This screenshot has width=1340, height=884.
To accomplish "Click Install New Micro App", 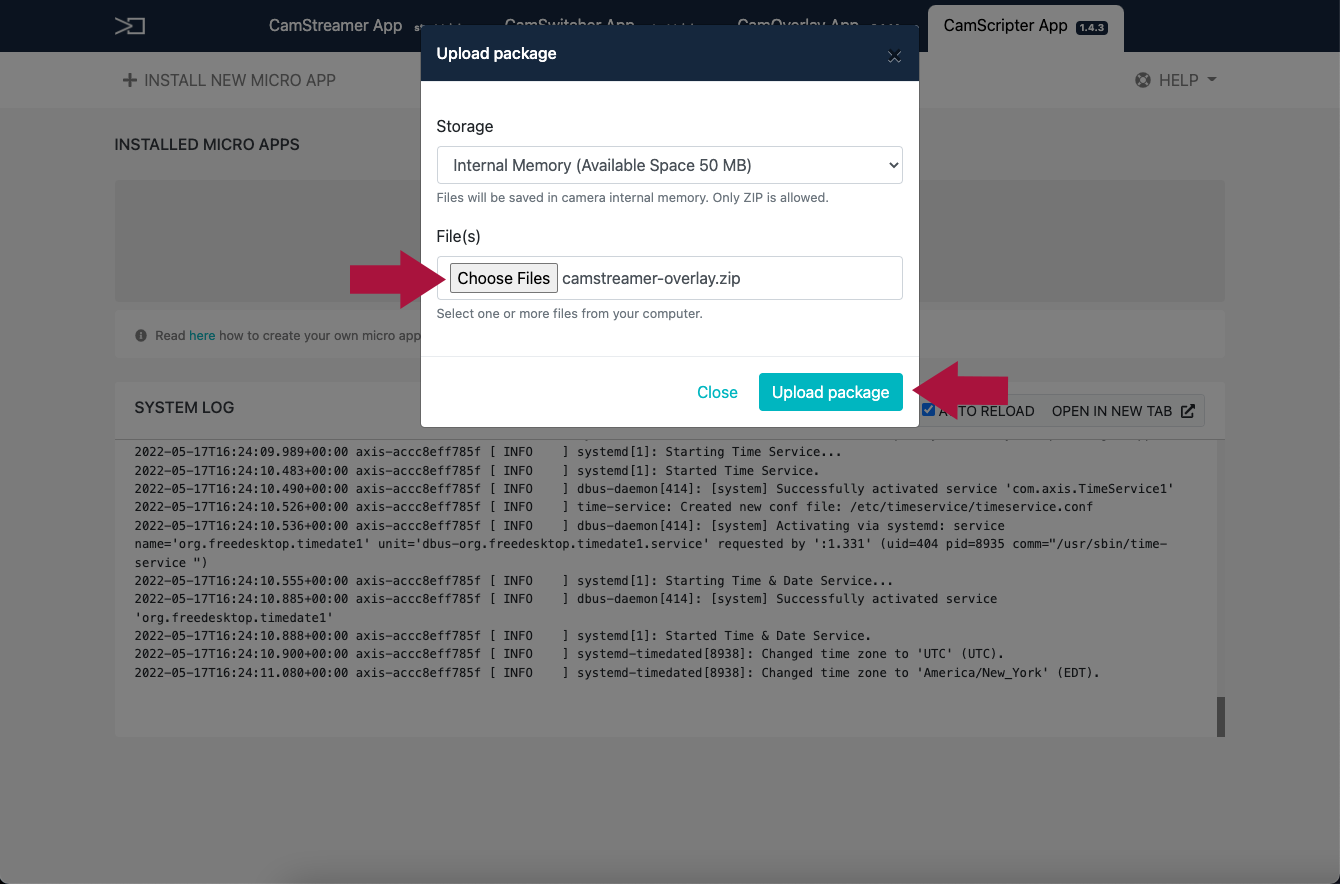I will [229, 80].
